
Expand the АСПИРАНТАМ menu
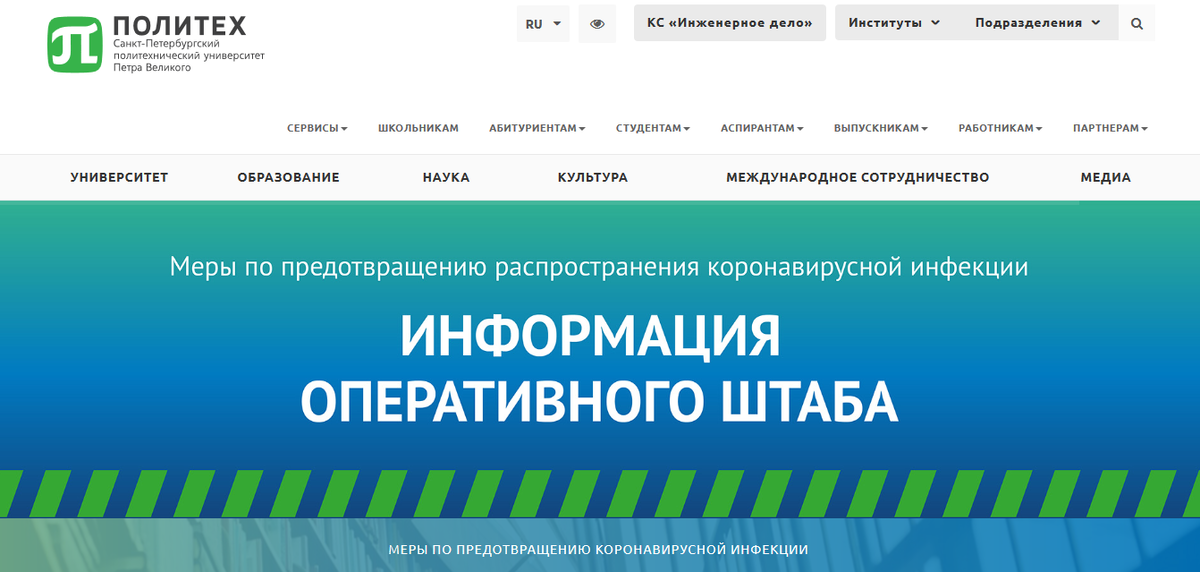(762, 128)
